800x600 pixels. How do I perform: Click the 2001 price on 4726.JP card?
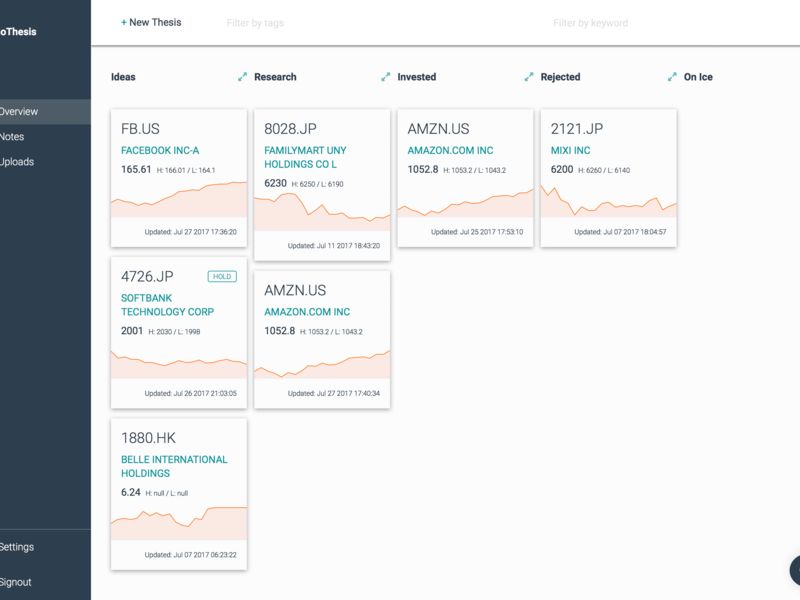132,331
